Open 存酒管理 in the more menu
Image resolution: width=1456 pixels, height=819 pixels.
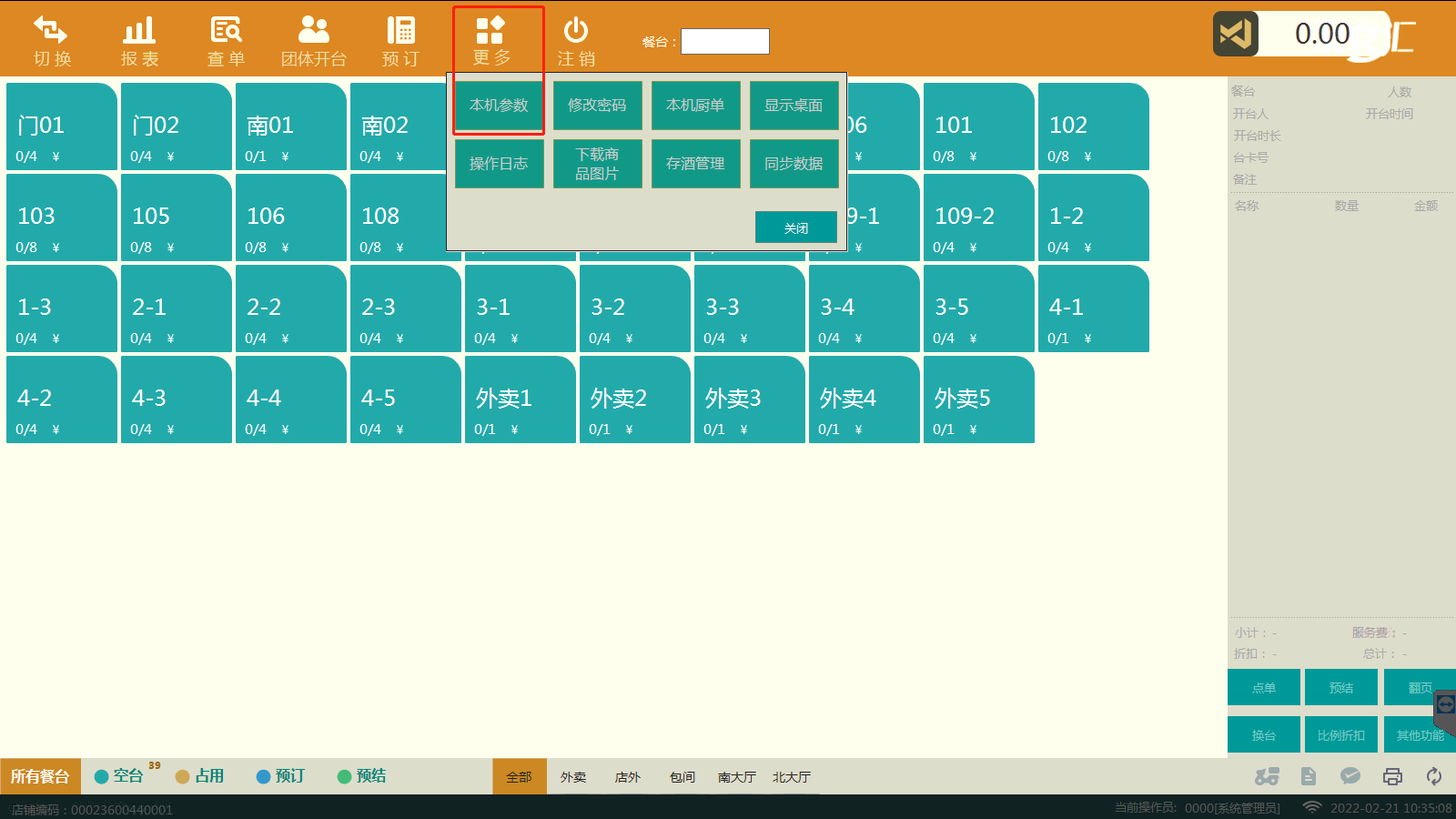tap(695, 164)
